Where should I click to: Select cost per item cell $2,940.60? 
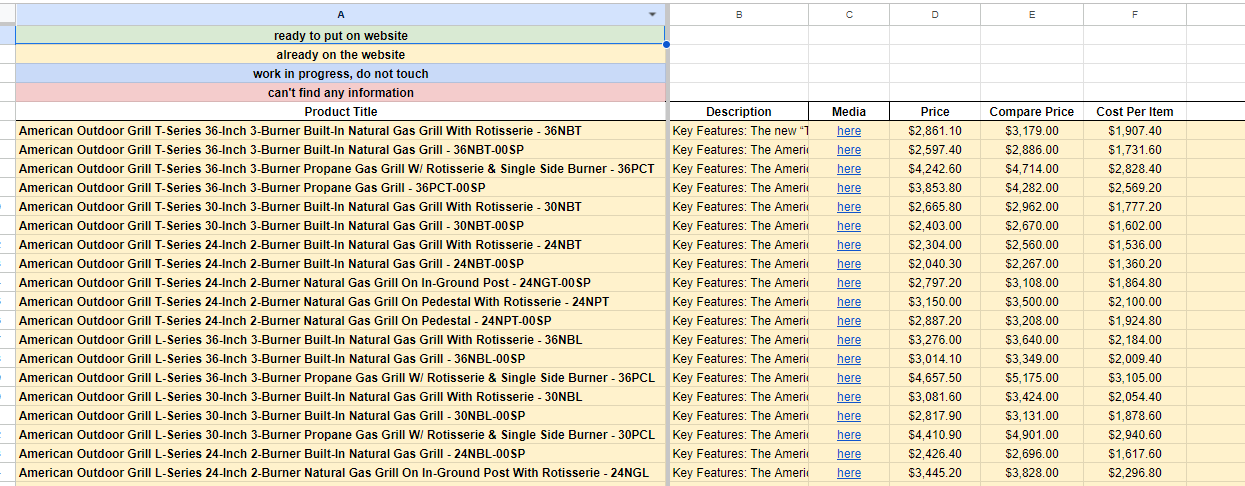click(x=1135, y=435)
